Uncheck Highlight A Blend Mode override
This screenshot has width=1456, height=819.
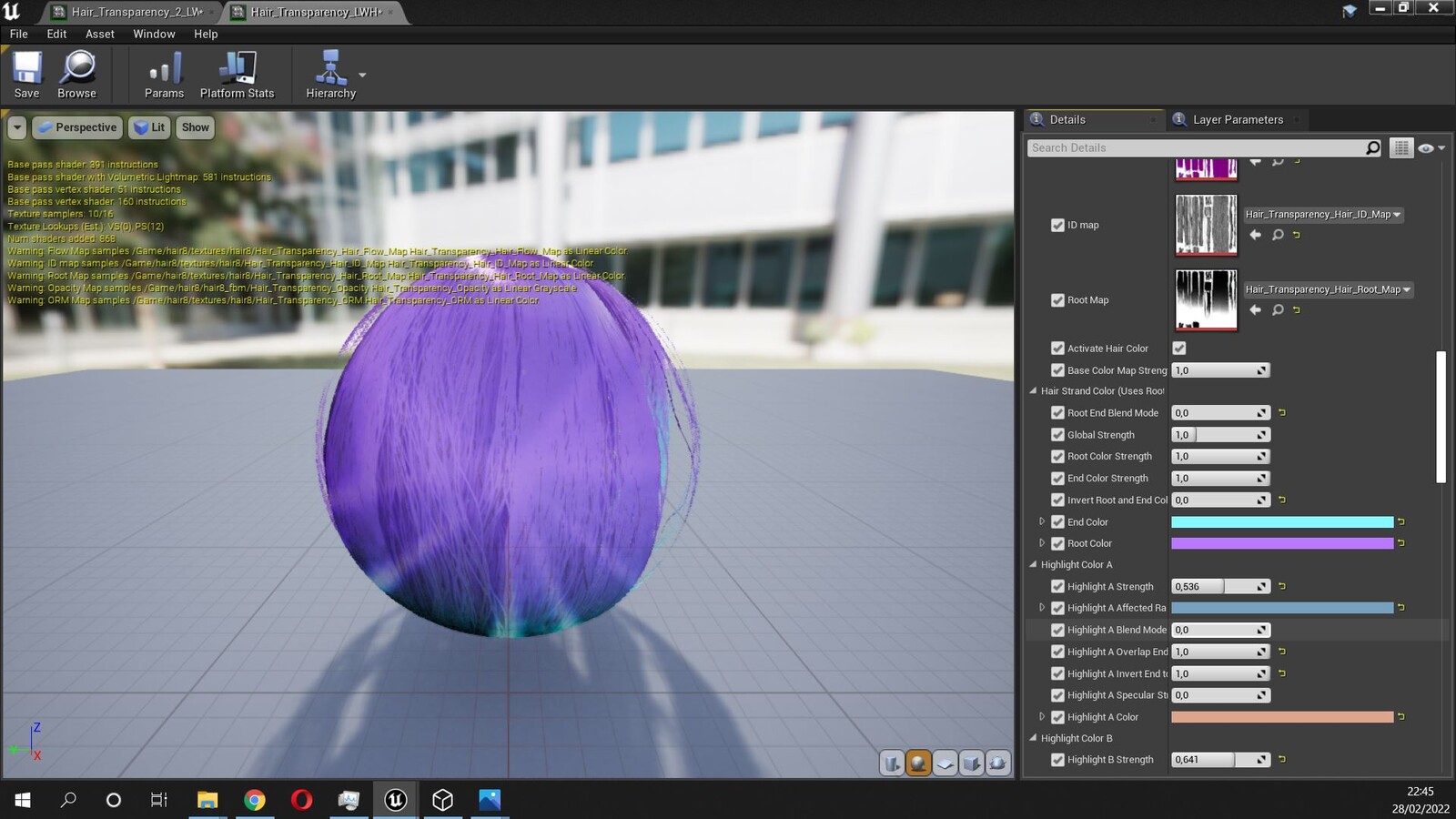coord(1057,630)
